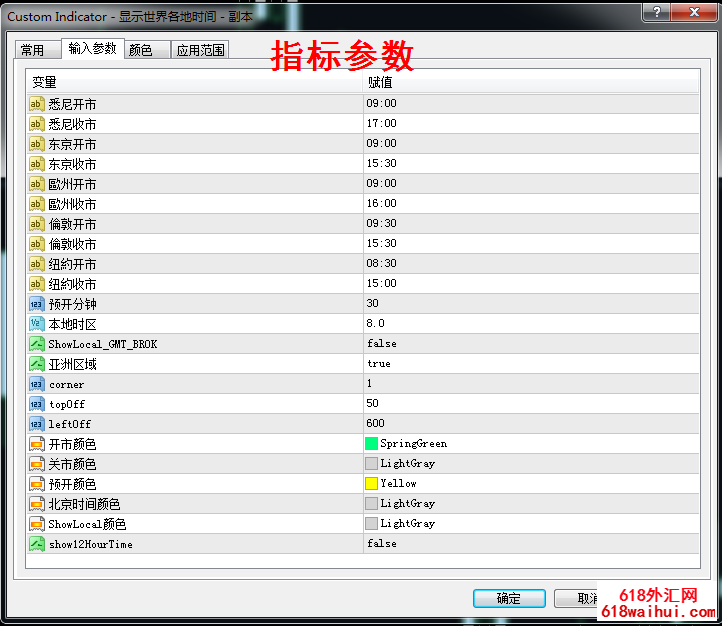
Task: Click the integer icon beside topOff
Action: [36, 404]
